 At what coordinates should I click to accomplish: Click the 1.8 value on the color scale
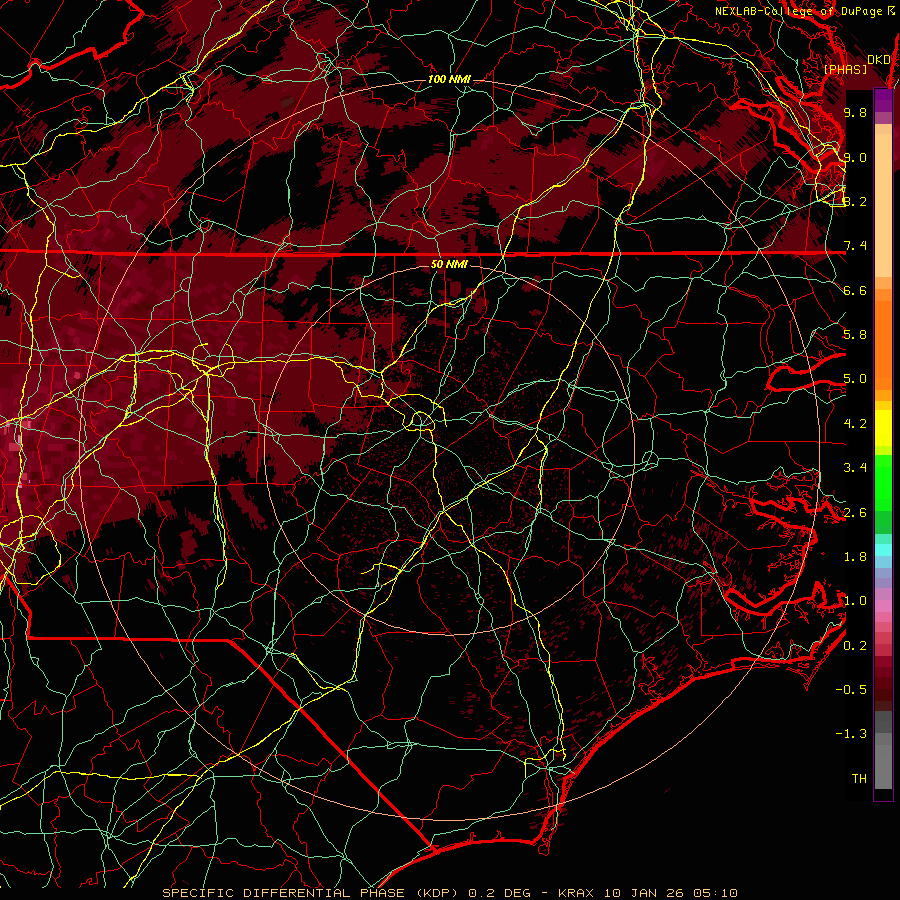pyautogui.click(x=855, y=557)
